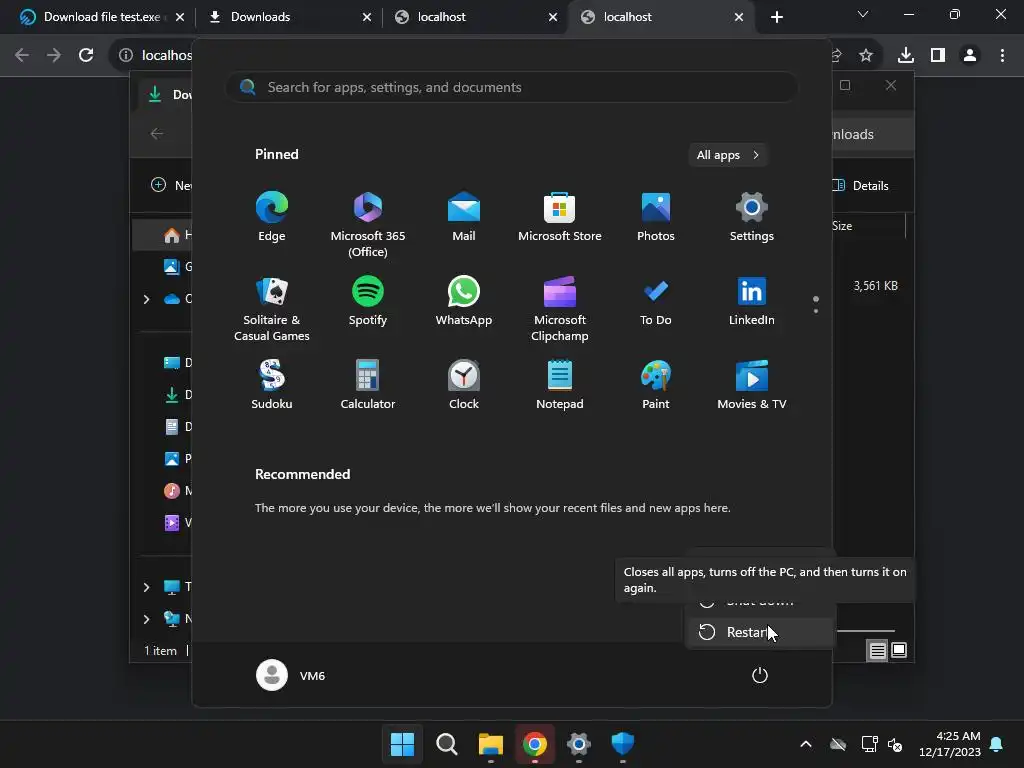Open the To Do app
1024x768 pixels.
[x=656, y=301]
